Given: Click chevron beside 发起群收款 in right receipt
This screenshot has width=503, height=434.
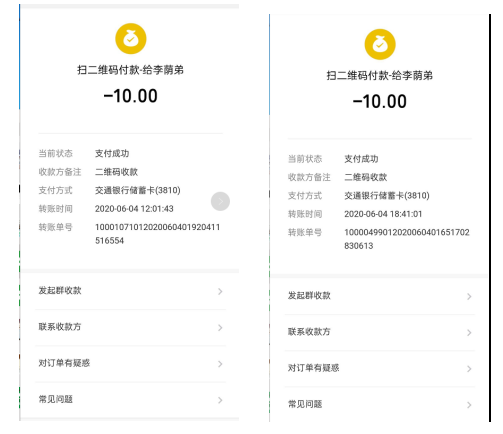Looking at the screenshot, I should pyautogui.click(x=469, y=297).
